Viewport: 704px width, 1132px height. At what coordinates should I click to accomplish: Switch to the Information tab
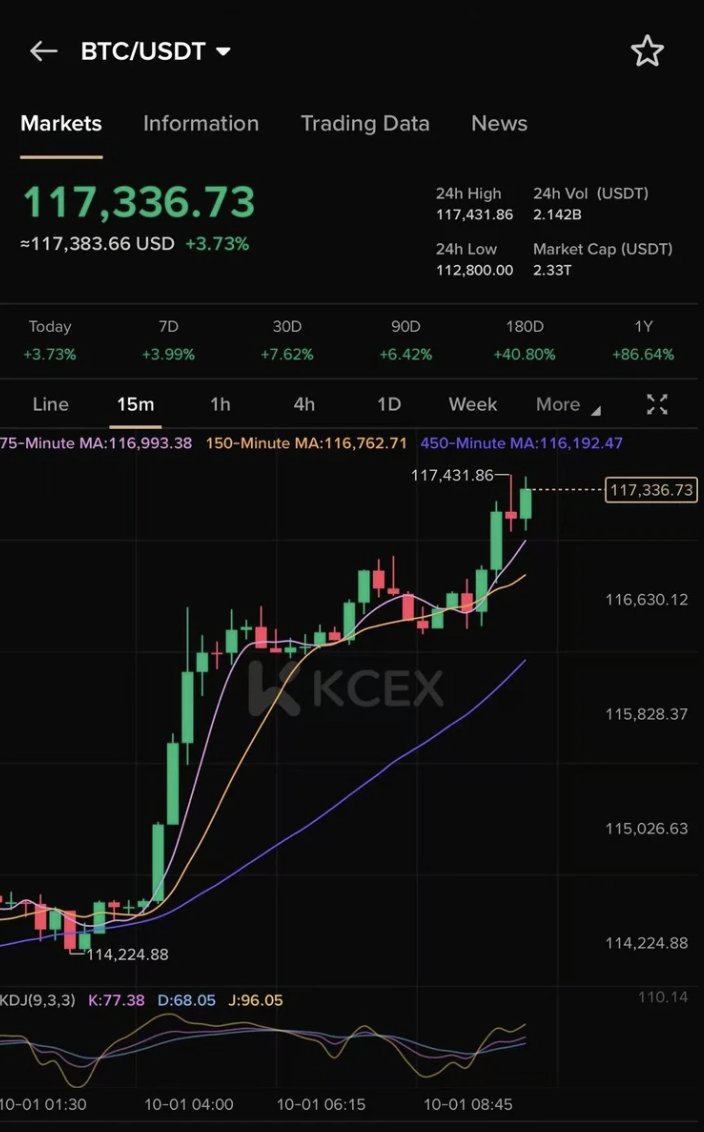(x=201, y=123)
